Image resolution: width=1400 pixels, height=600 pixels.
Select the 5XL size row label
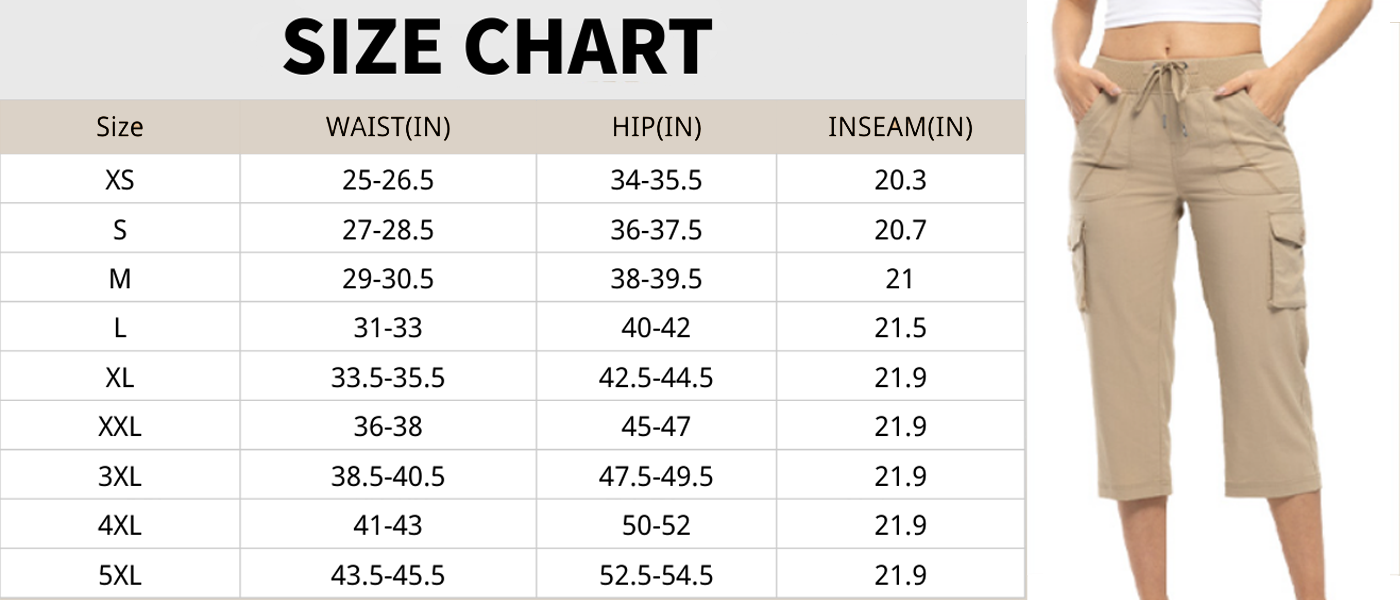120,575
